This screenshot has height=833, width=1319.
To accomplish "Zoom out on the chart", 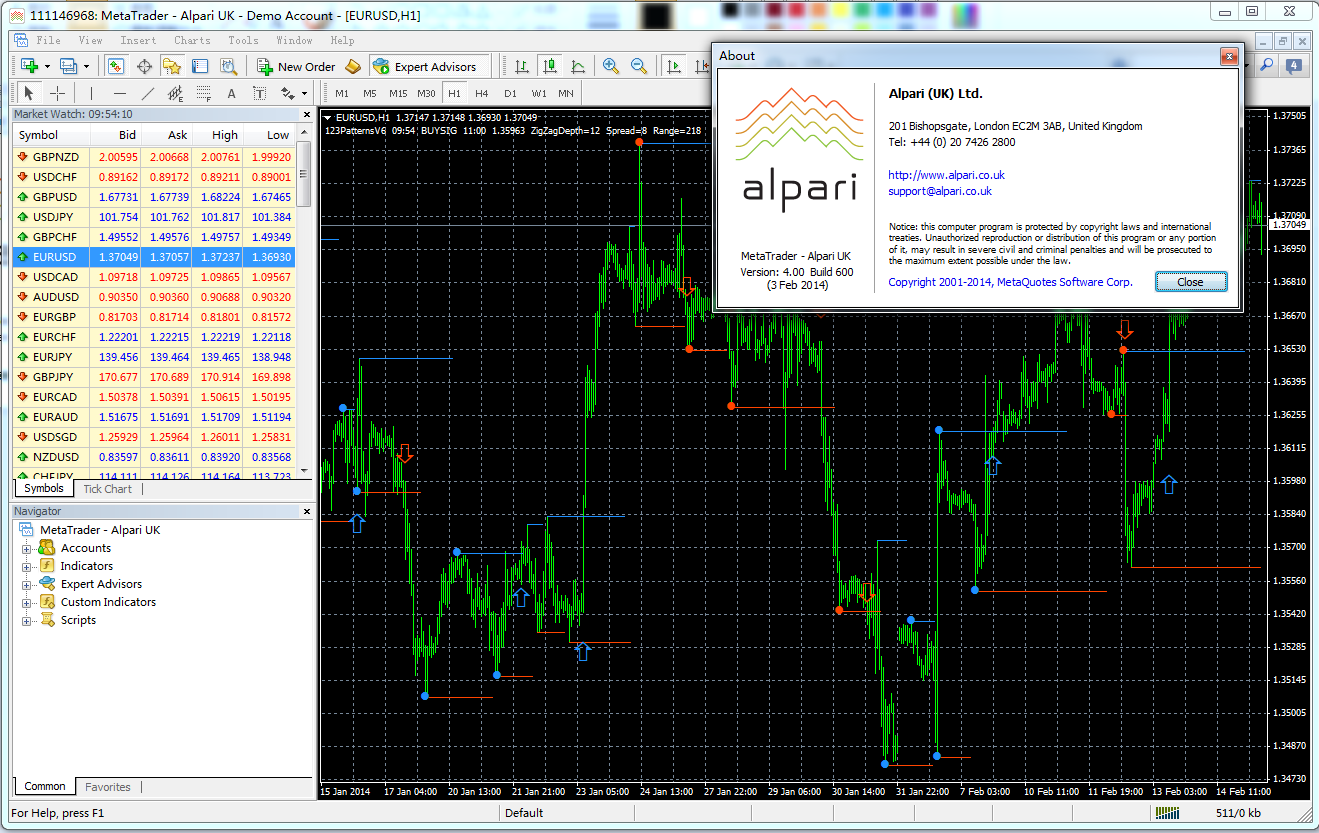I will (x=639, y=66).
